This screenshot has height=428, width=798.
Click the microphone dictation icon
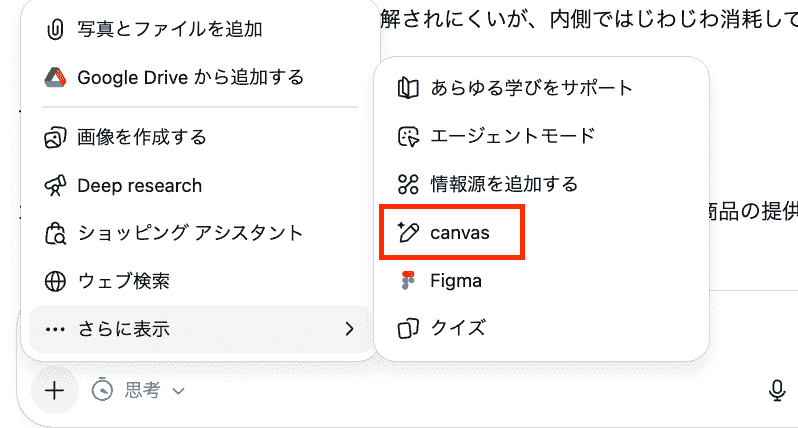coord(776,390)
